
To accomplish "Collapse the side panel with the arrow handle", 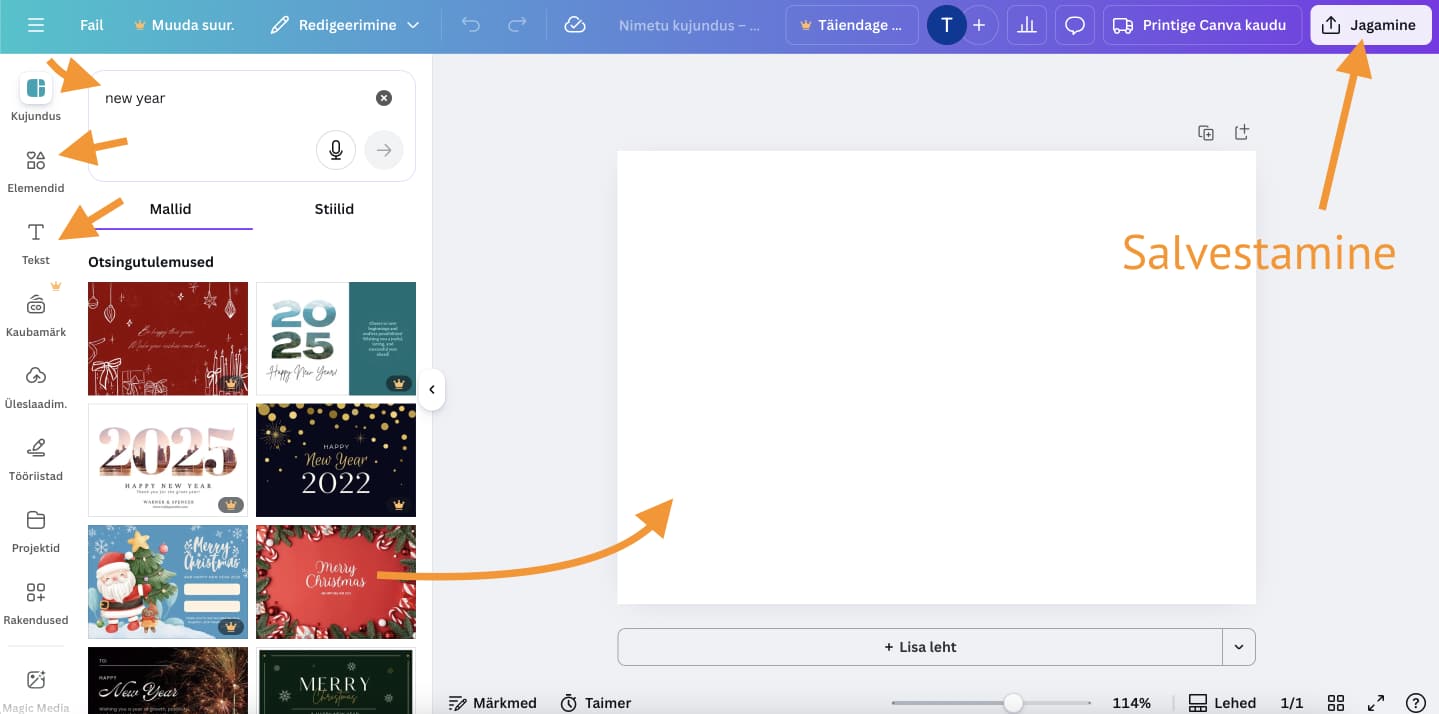I will tap(432, 390).
